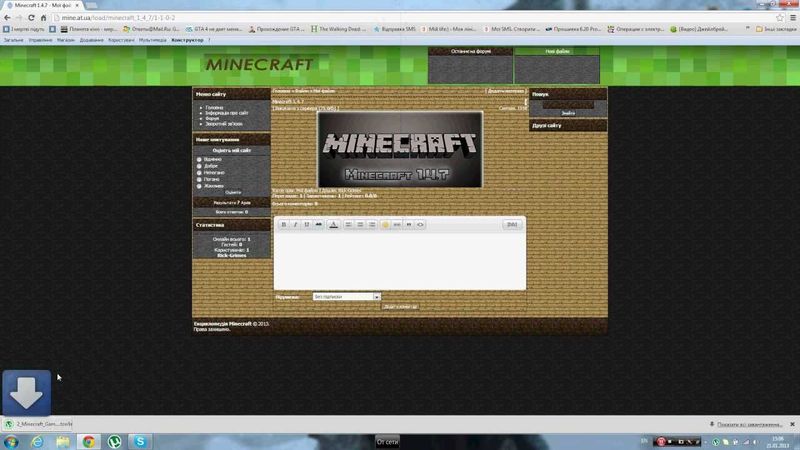Select the 'Добре' poll rating option
This screenshot has width=800, height=450.
pyautogui.click(x=199, y=166)
